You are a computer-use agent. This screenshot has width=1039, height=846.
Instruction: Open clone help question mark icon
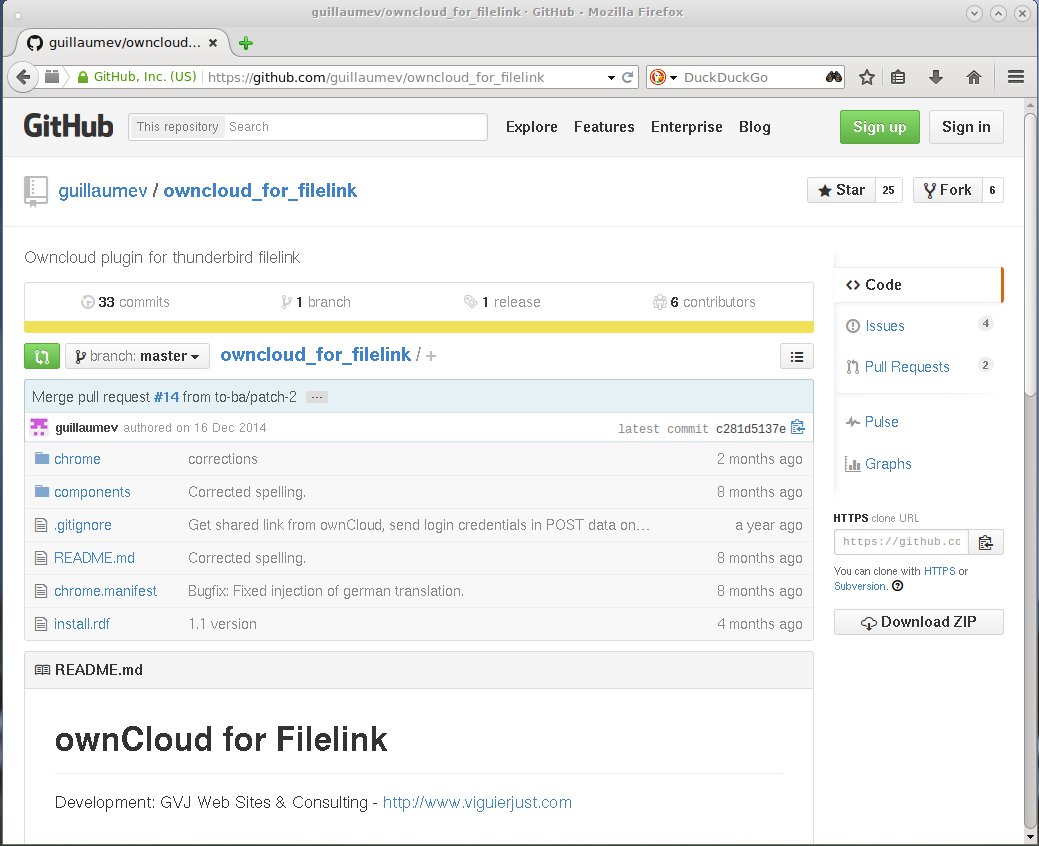(898, 586)
